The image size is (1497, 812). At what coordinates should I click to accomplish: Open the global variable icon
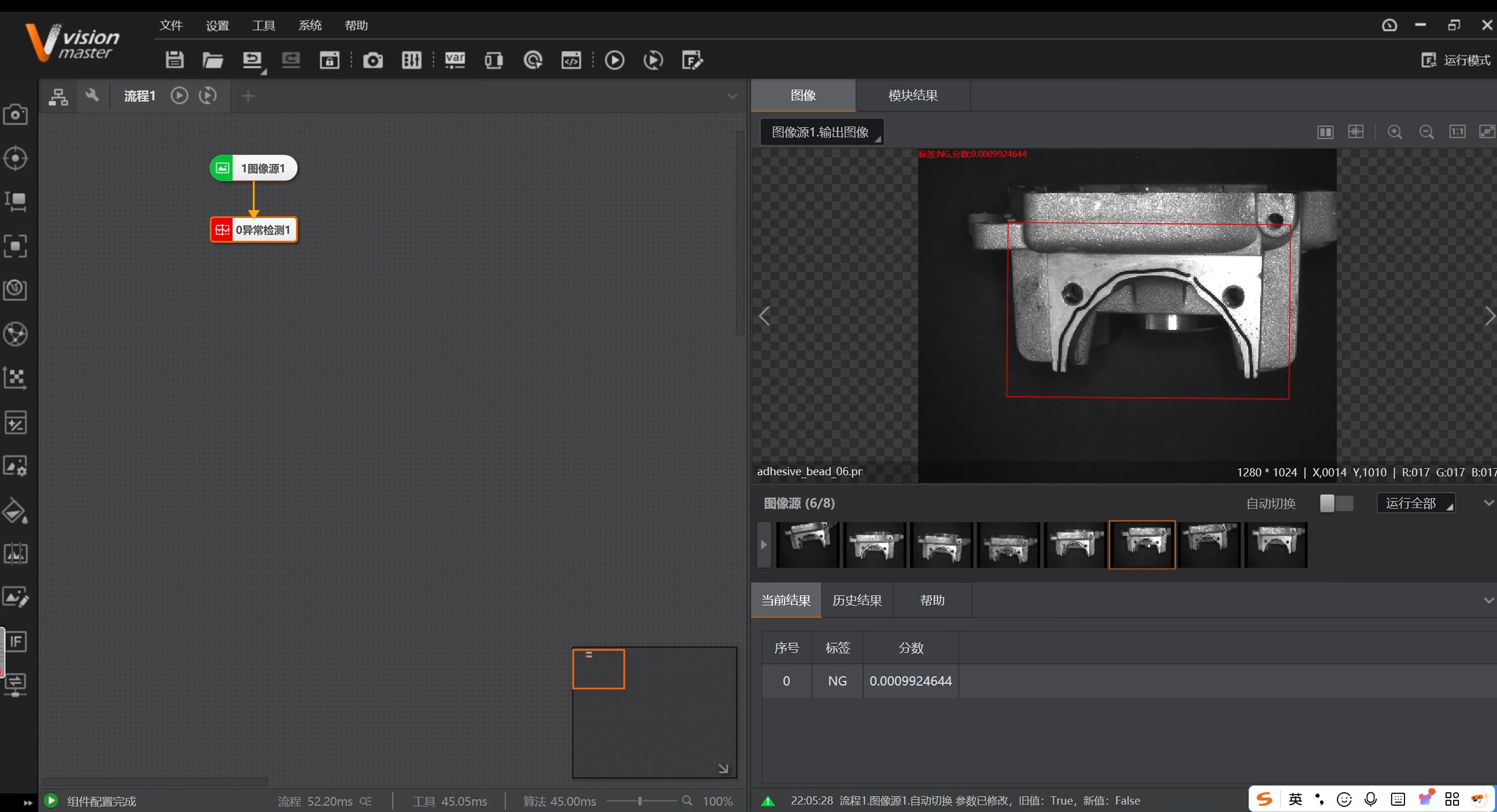click(454, 60)
